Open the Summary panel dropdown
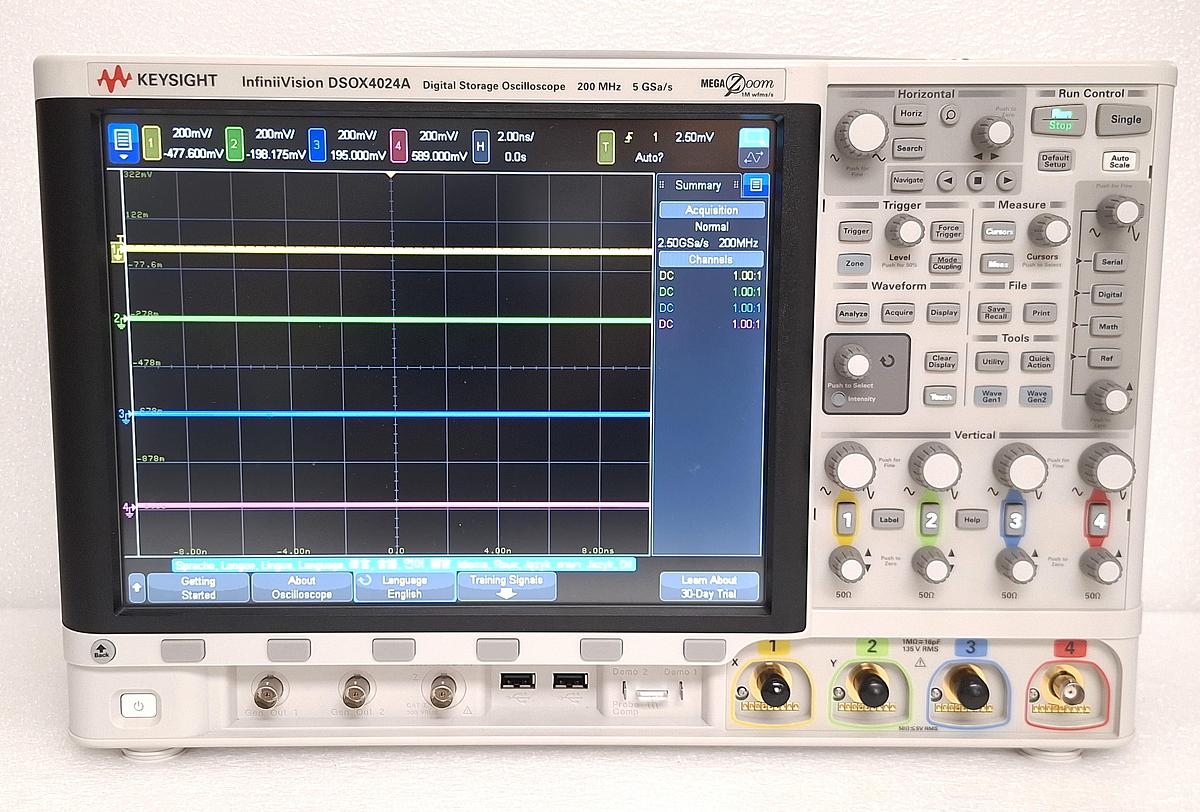Image resolution: width=1200 pixels, height=812 pixels. click(698, 185)
